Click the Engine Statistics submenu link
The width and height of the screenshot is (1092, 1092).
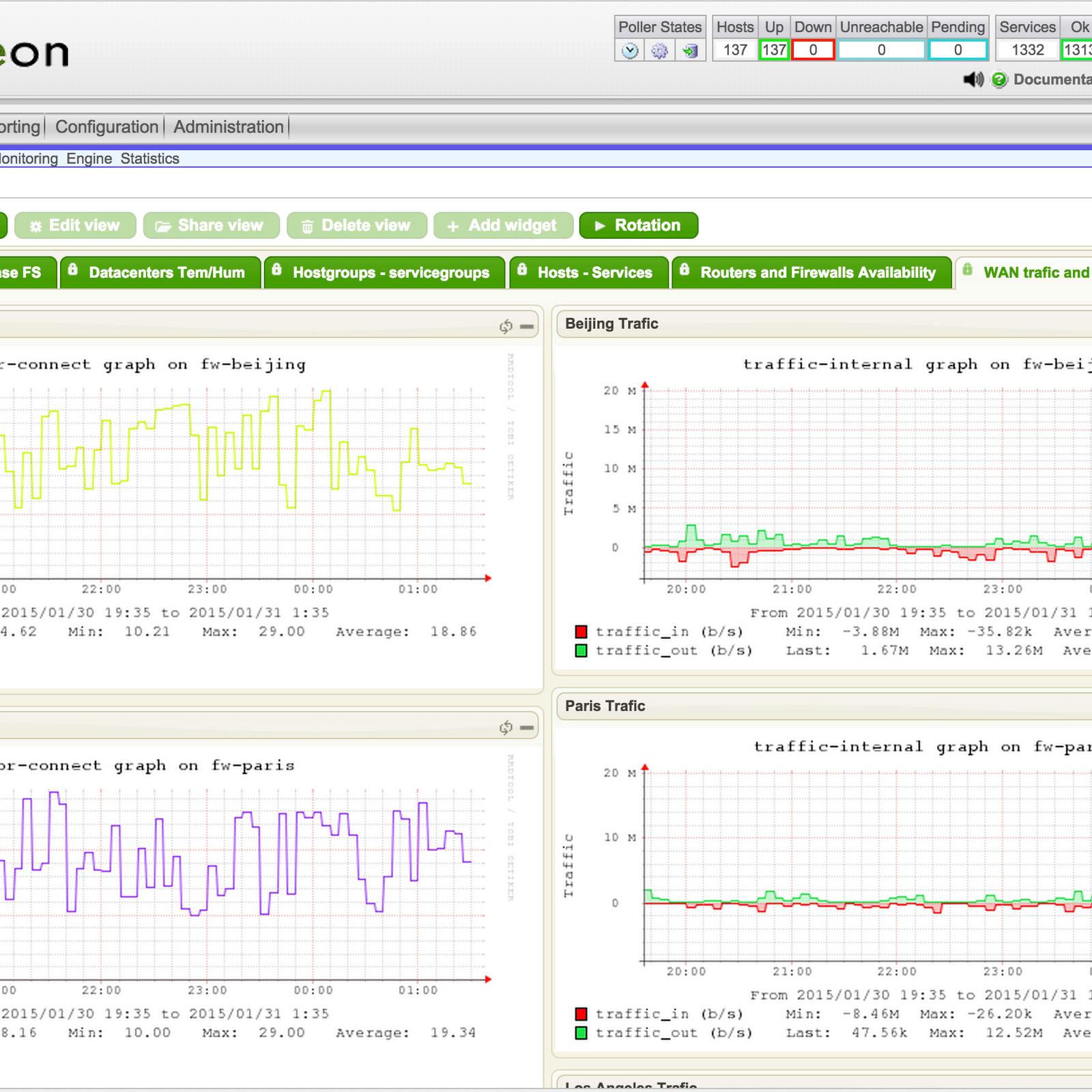[123, 158]
